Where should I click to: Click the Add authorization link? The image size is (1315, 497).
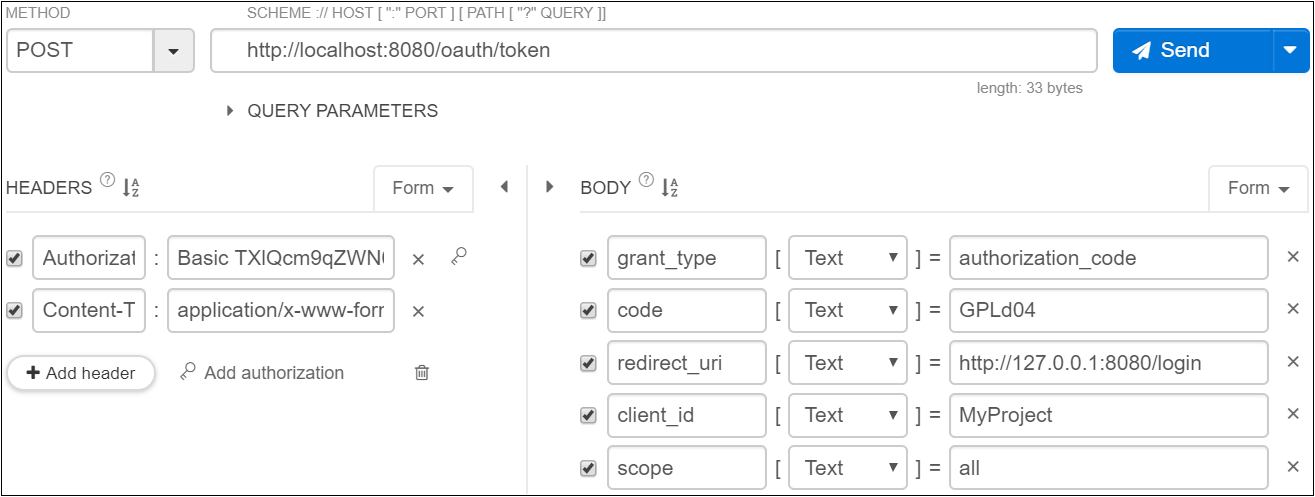point(262,373)
